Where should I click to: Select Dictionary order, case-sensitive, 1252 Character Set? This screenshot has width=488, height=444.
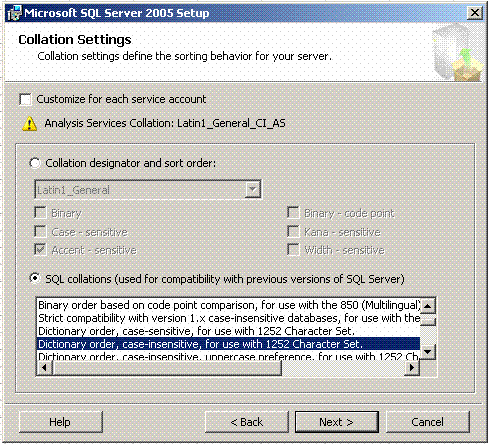coord(228,331)
